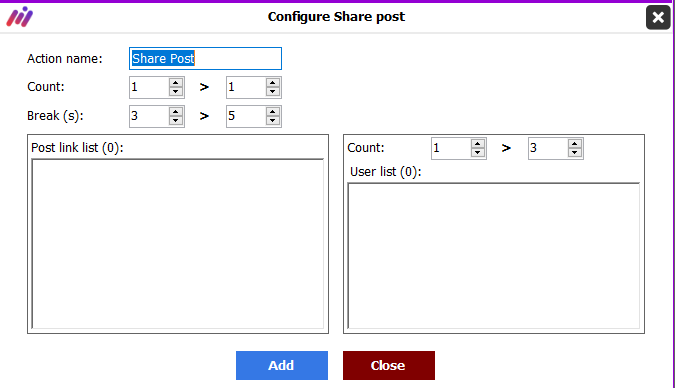Focus the User list text area
This screenshot has height=388, width=675.
click(x=494, y=256)
